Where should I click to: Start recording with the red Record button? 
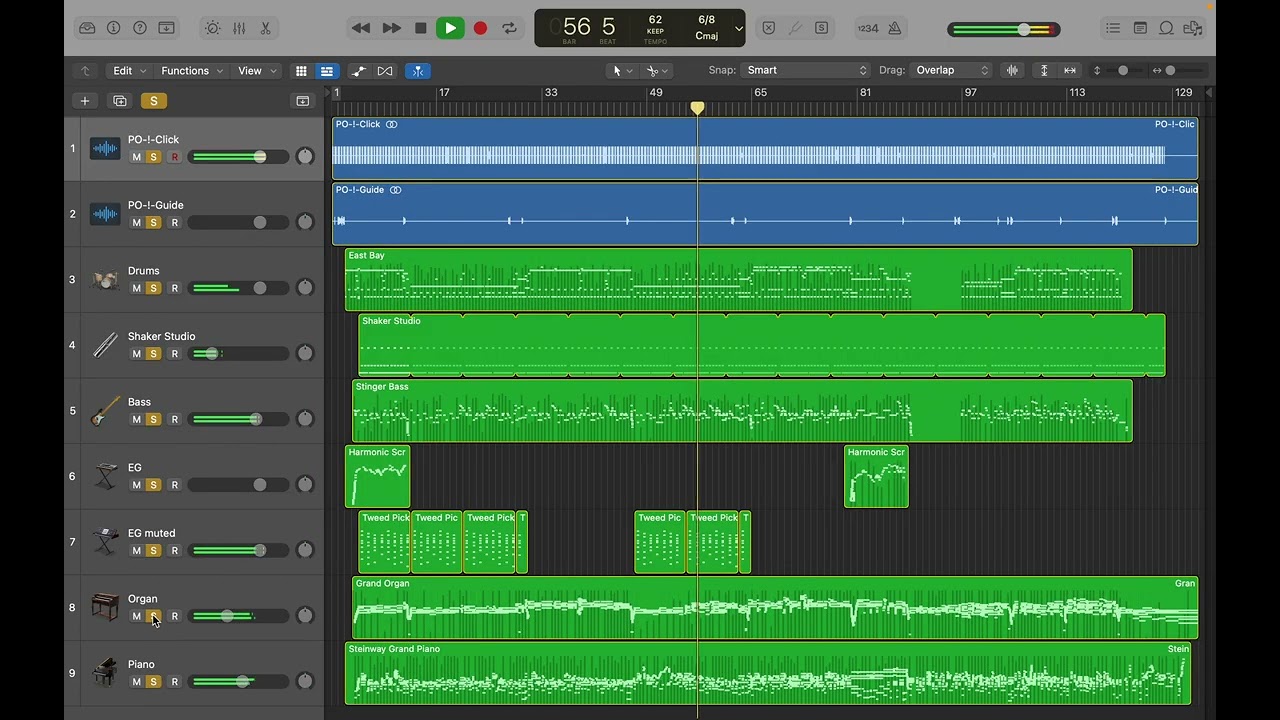click(x=480, y=28)
